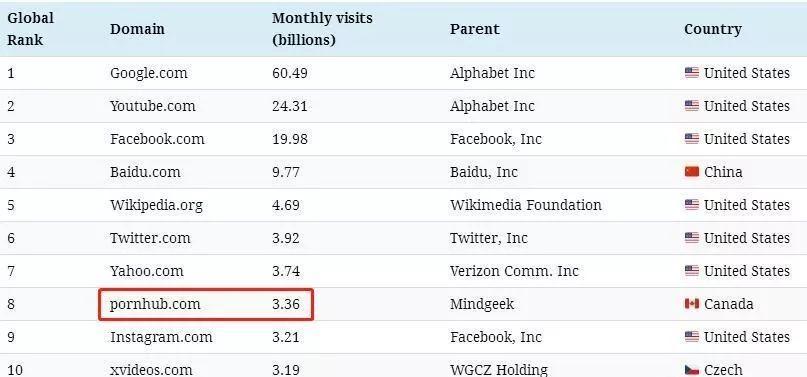Open the Google.com domain entry

click(x=149, y=73)
